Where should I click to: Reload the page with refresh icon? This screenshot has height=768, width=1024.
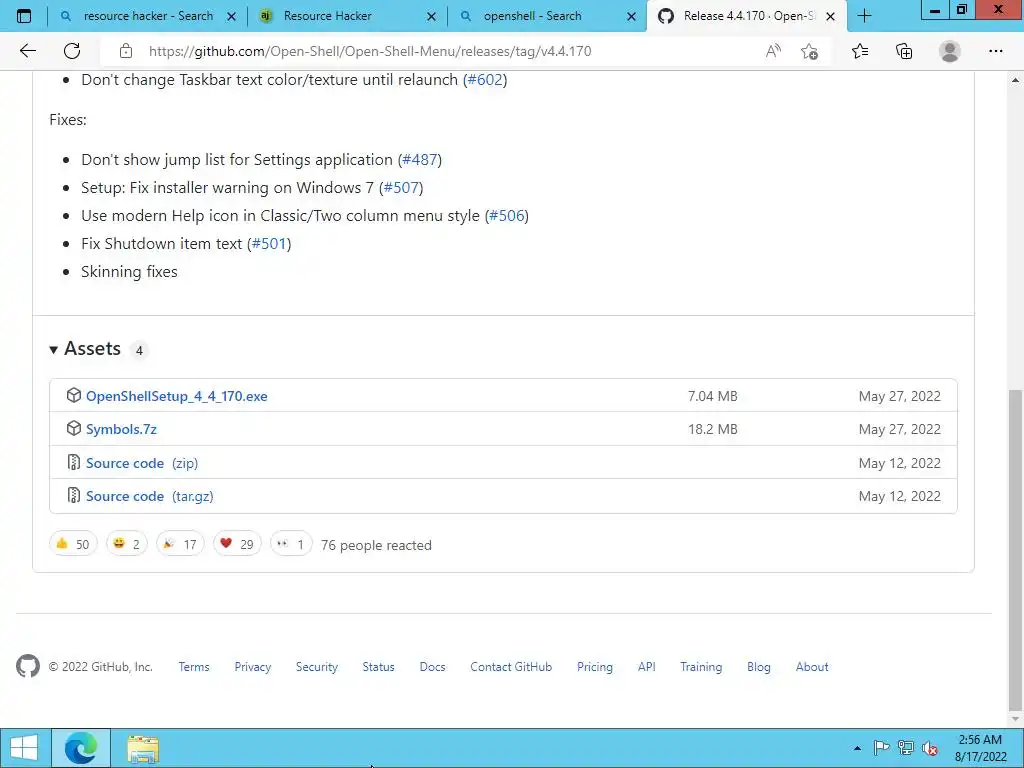tap(72, 51)
